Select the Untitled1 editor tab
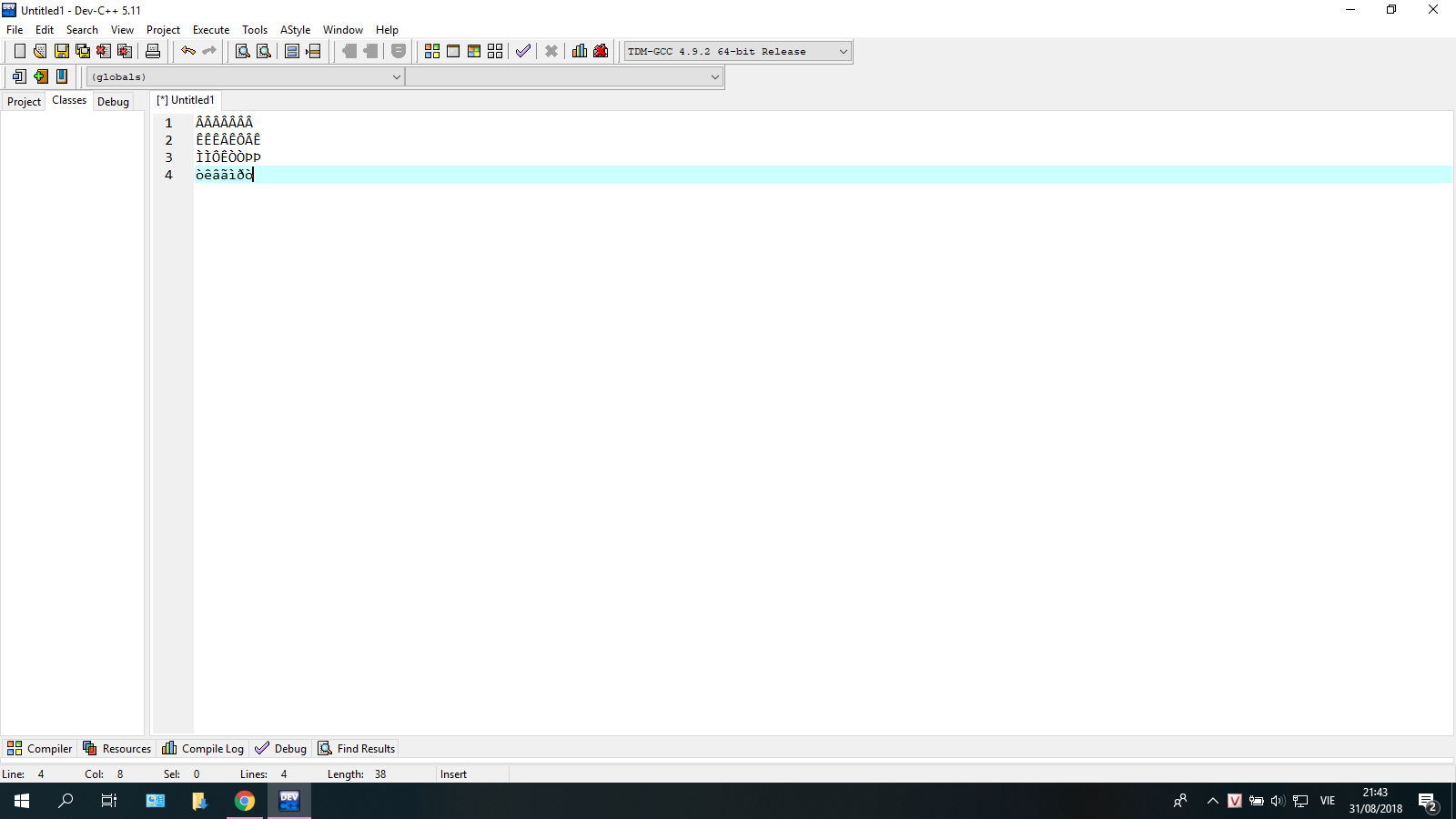This screenshot has width=1456, height=819. (x=186, y=100)
